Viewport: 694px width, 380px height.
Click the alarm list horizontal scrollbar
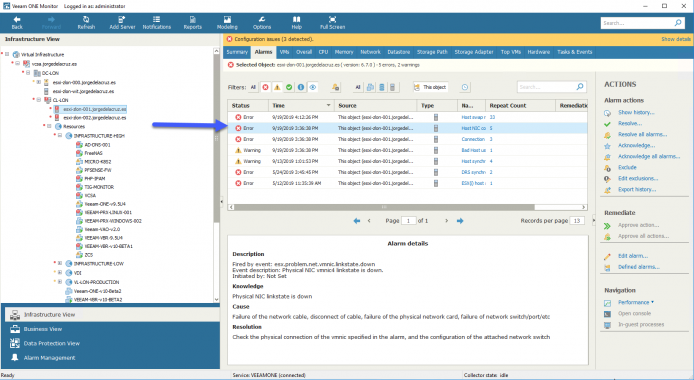click(x=384, y=207)
